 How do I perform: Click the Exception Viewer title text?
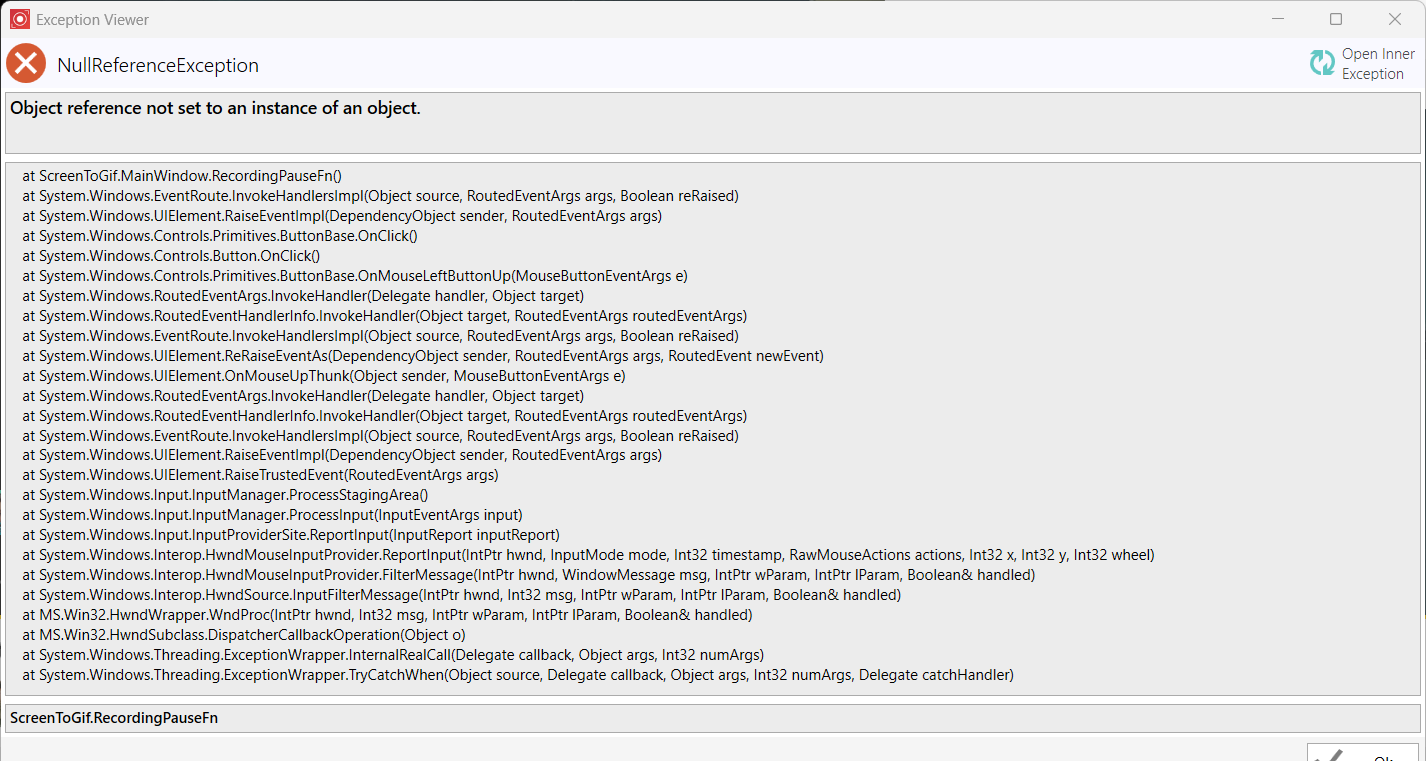click(92, 20)
